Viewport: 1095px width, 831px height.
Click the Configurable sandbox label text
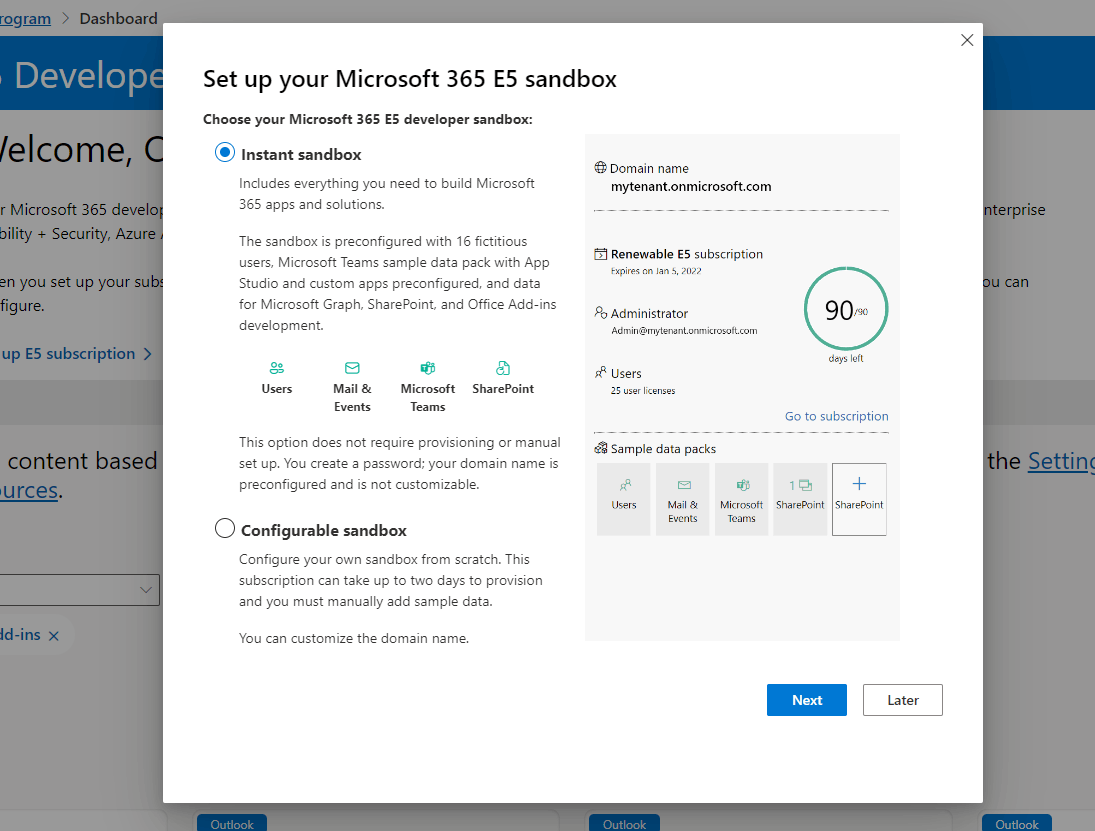[x=323, y=531]
